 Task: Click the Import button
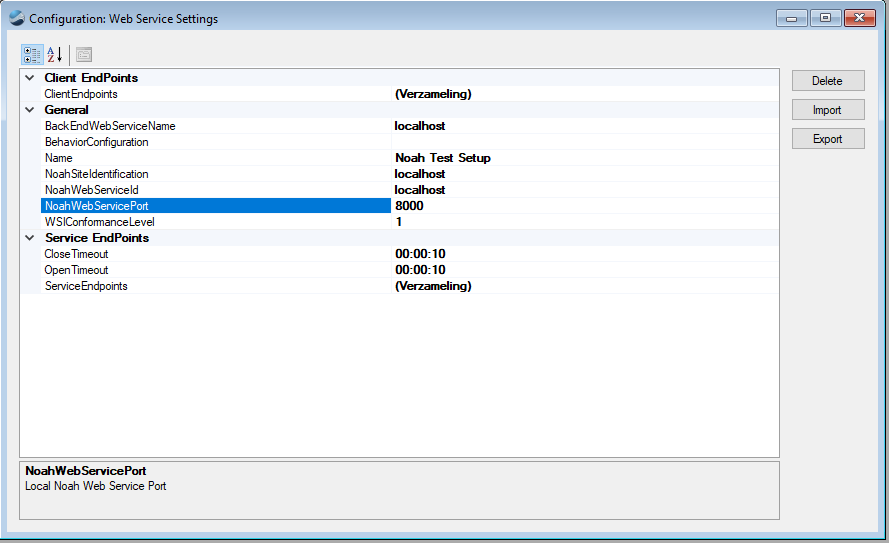[x=827, y=110]
